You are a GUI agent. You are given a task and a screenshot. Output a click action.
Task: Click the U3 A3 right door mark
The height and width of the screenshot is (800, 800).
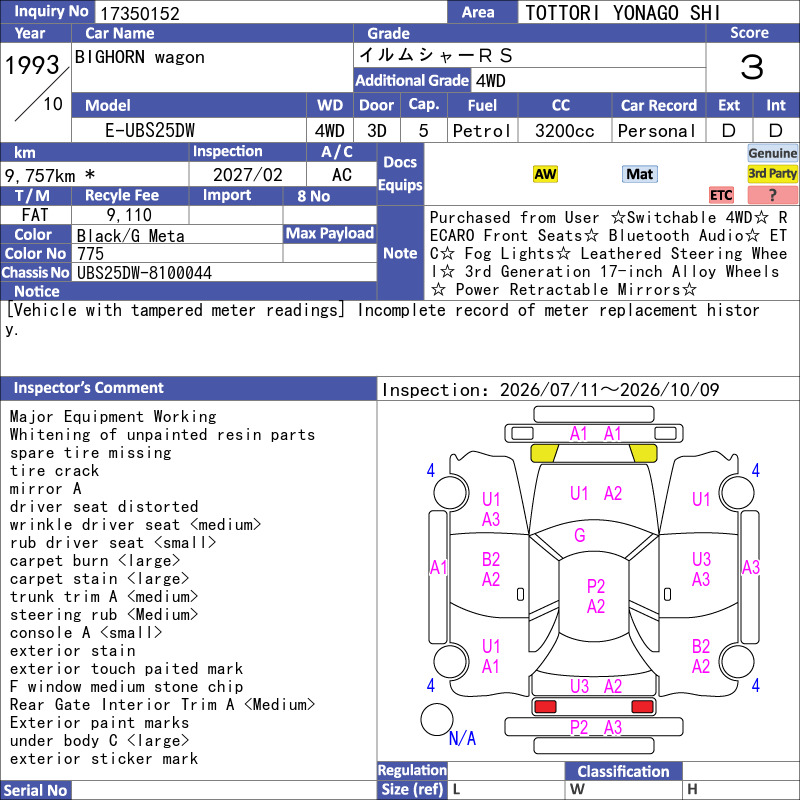click(x=701, y=569)
